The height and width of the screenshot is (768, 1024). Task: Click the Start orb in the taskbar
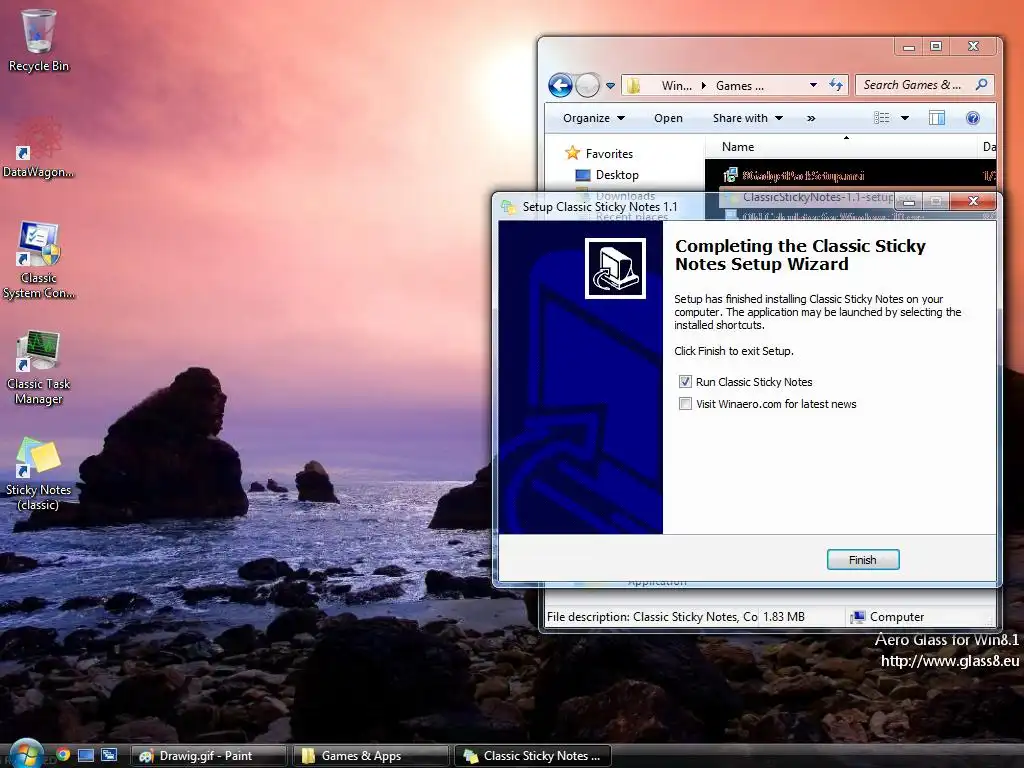tap(26, 754)
